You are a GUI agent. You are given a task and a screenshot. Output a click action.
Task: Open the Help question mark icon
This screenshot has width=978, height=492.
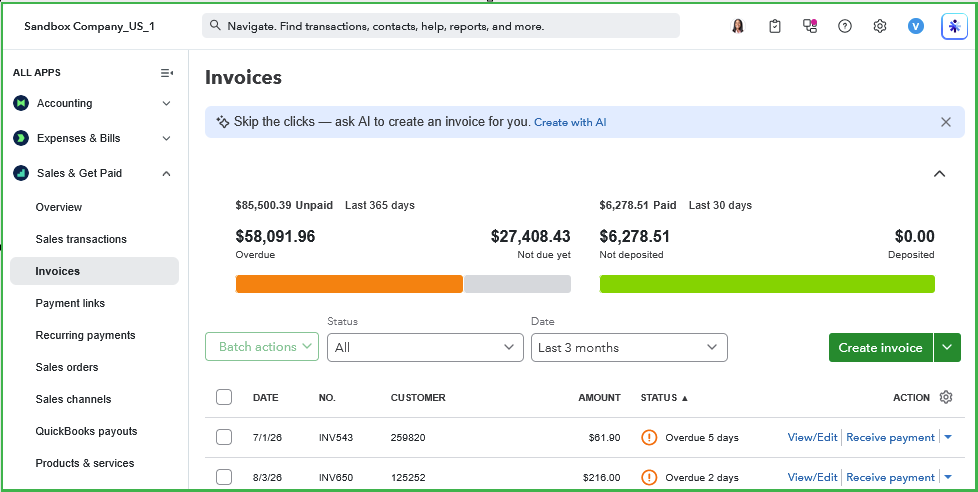[845, 26]
